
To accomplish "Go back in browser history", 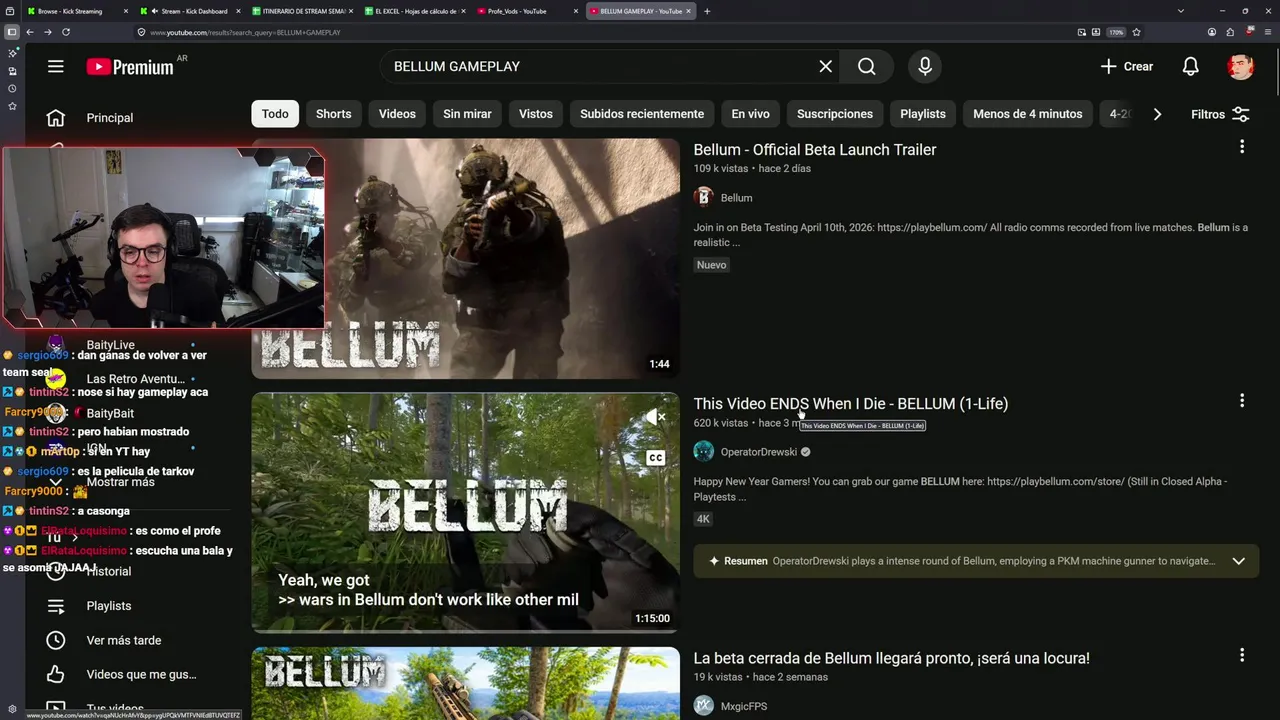I will [x=30, y=32].
